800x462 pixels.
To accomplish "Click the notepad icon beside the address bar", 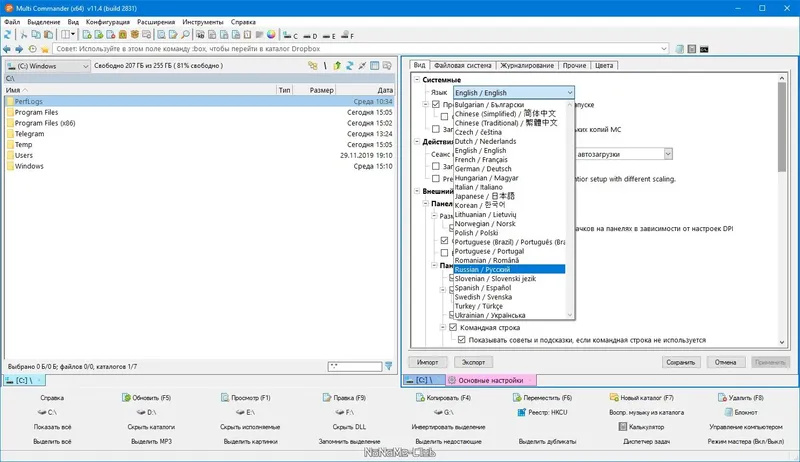I will pos(680,49).
